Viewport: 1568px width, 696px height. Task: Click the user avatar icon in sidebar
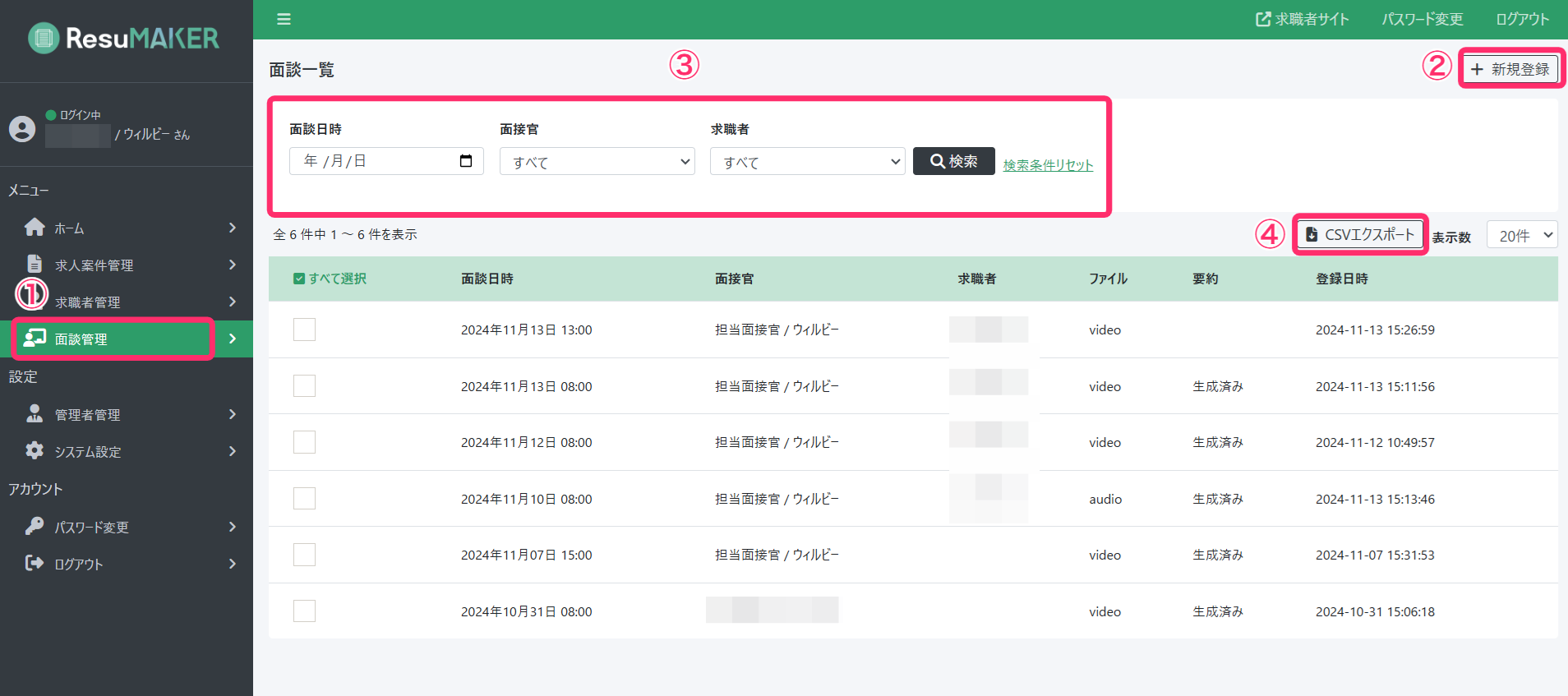coord(22,129)
